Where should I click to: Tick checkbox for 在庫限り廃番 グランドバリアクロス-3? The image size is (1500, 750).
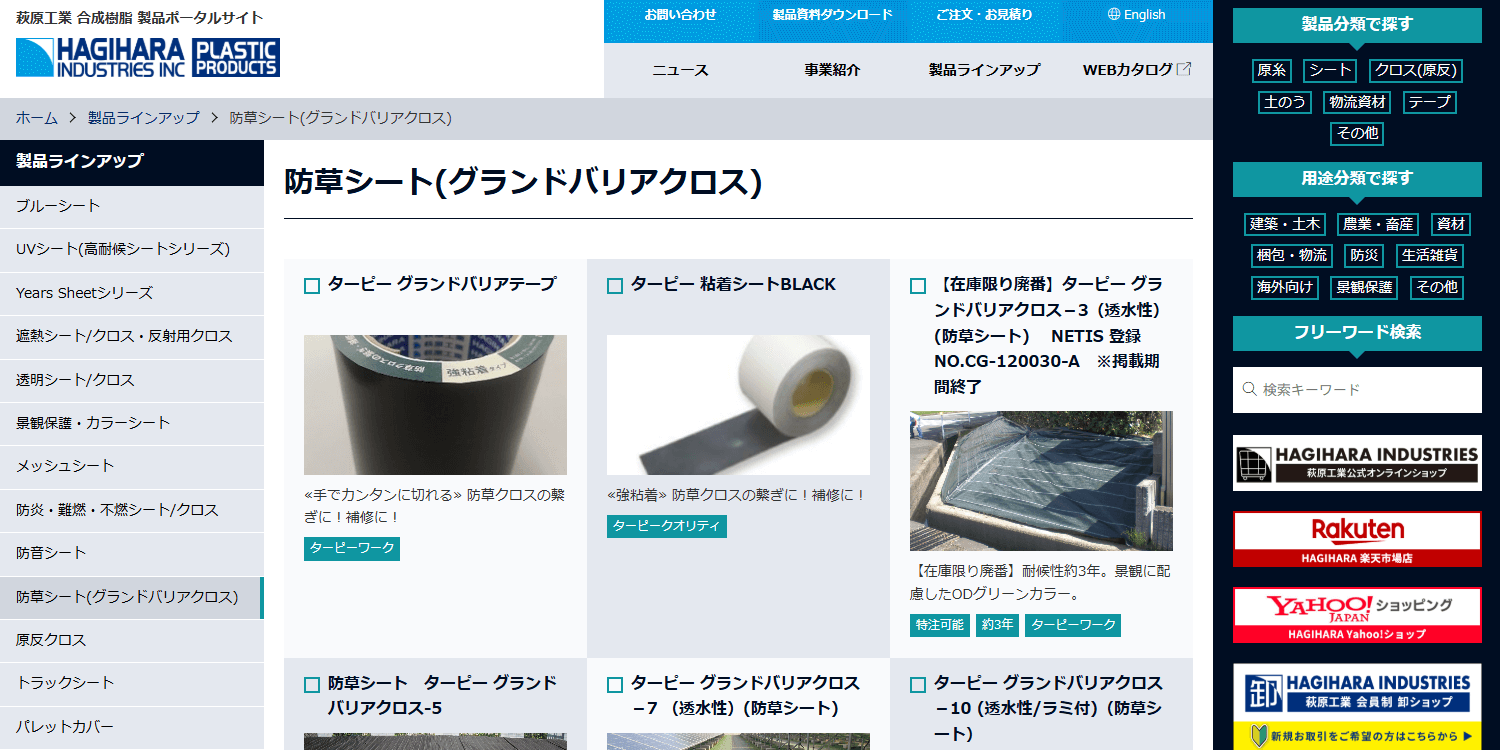pyautogui.click(x=918, y=286)
